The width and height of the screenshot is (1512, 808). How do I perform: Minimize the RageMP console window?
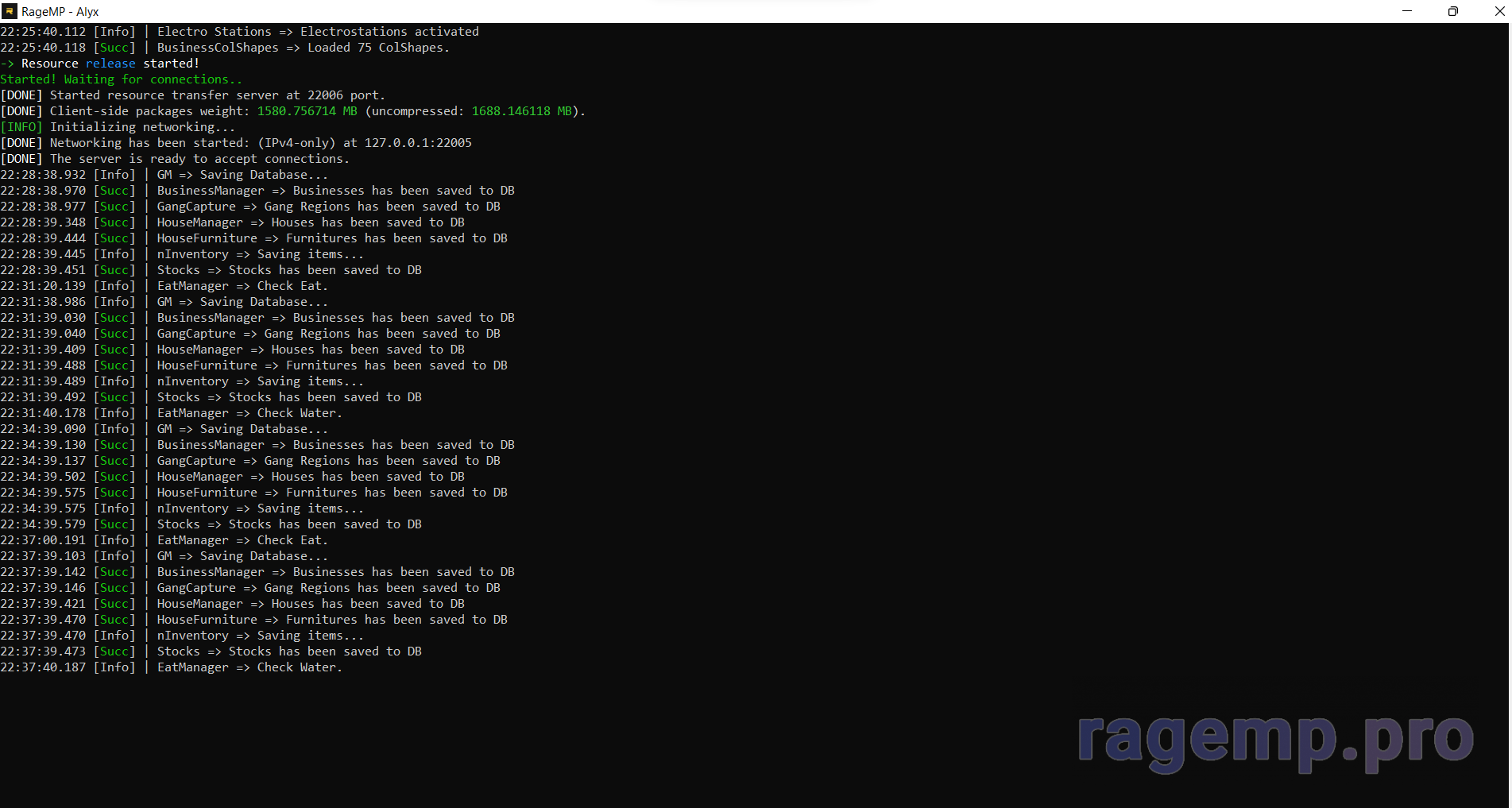coord(1407,11)
